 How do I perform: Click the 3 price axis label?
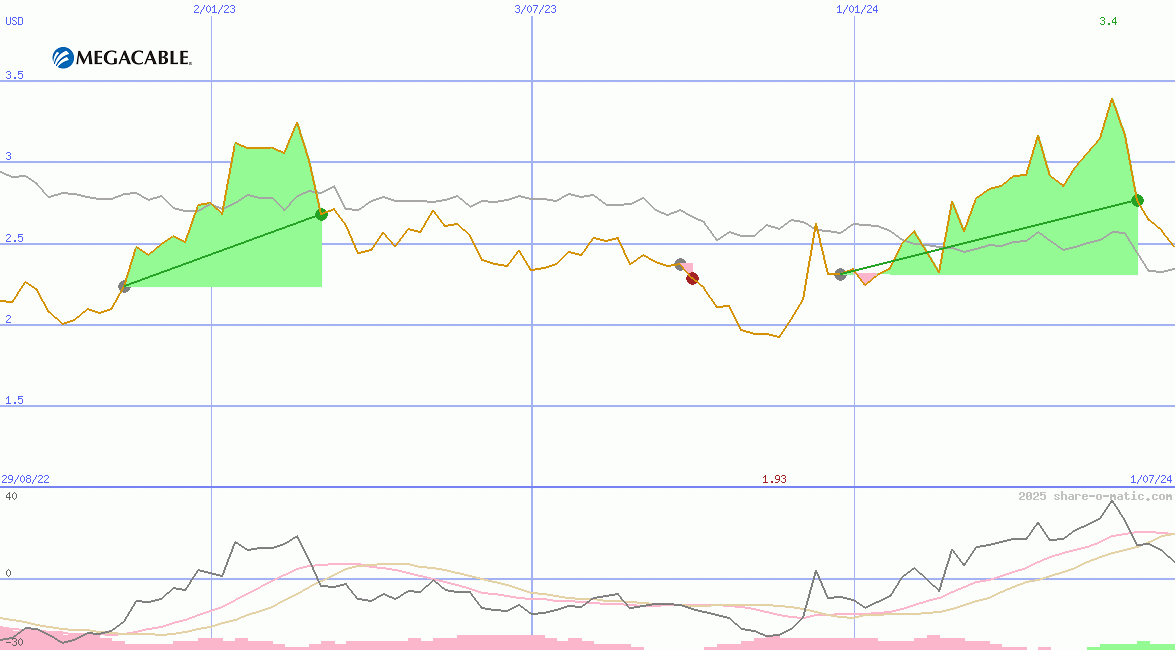8,156
